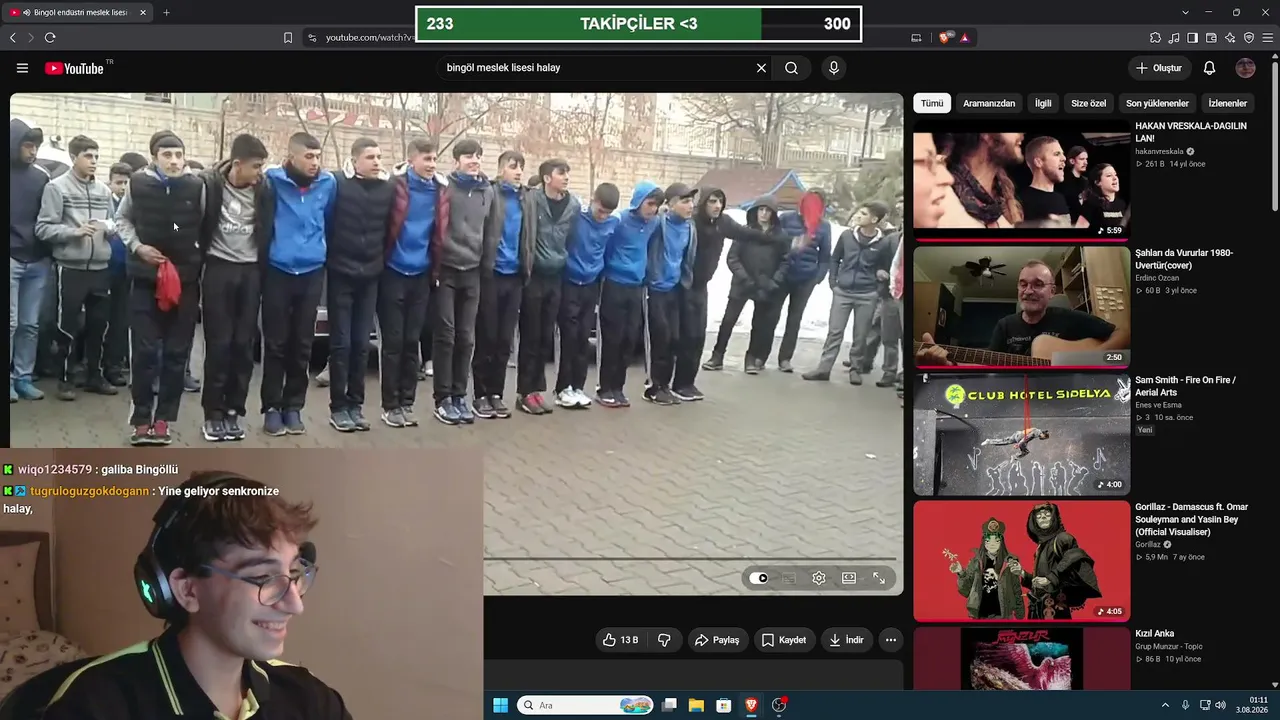Open Gorillaz Damascus video thumbnail

point(1021,561)
